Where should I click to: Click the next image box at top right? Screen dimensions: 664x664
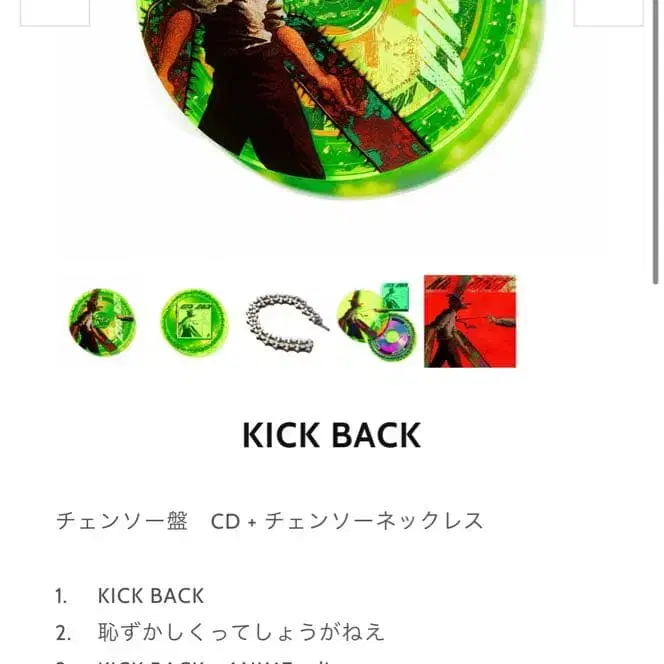(x=609, y=13)
